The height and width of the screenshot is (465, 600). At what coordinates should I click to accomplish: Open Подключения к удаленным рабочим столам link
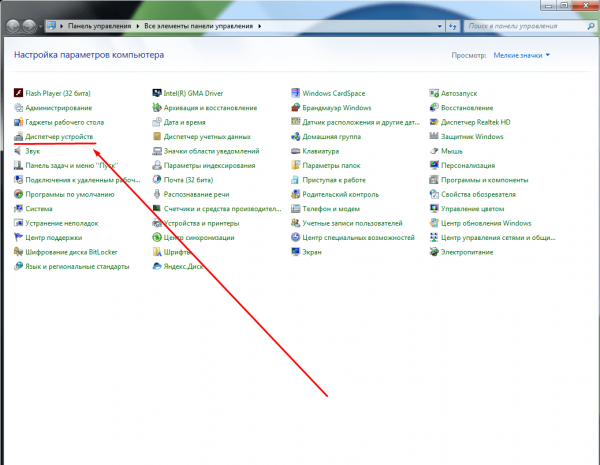point(83,180)
